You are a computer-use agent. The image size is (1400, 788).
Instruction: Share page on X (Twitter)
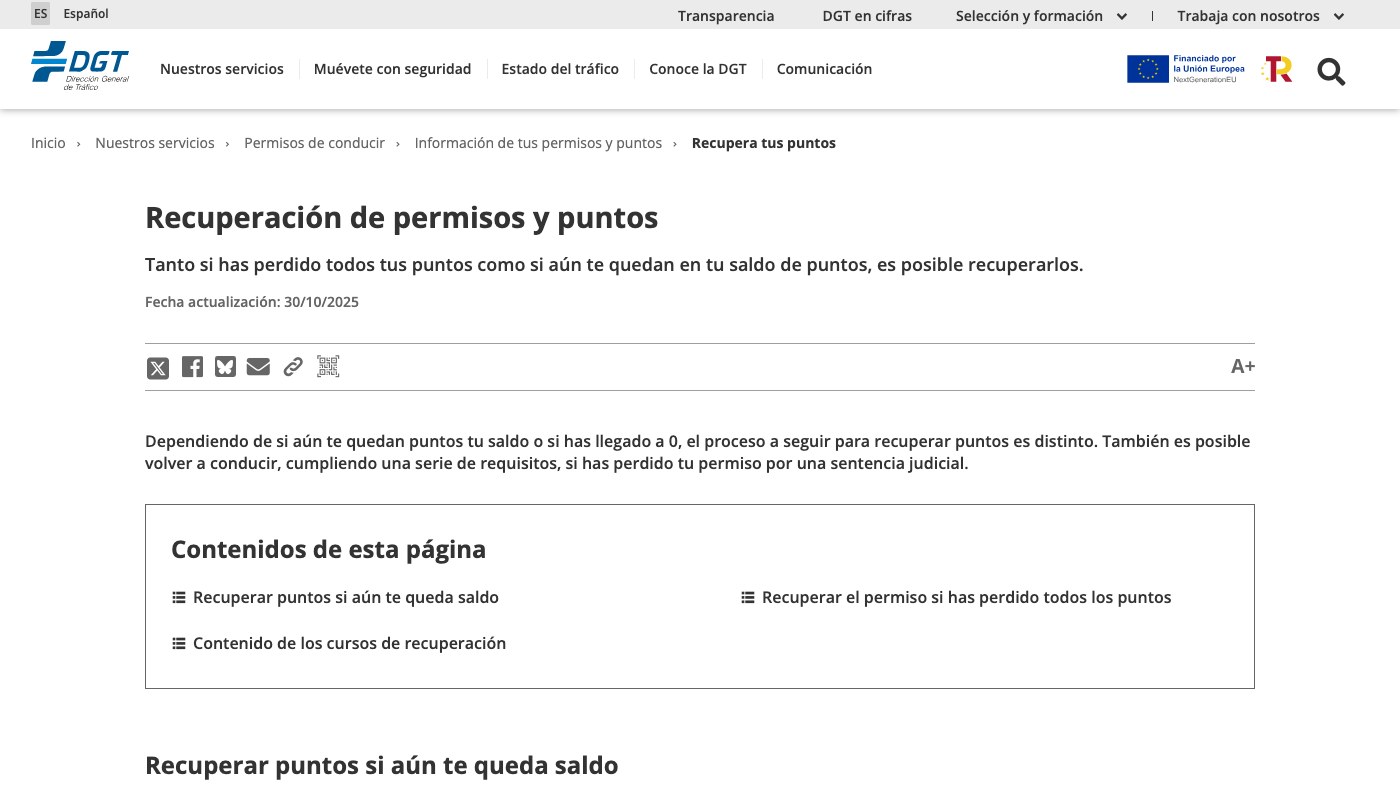tap(158, 368)
